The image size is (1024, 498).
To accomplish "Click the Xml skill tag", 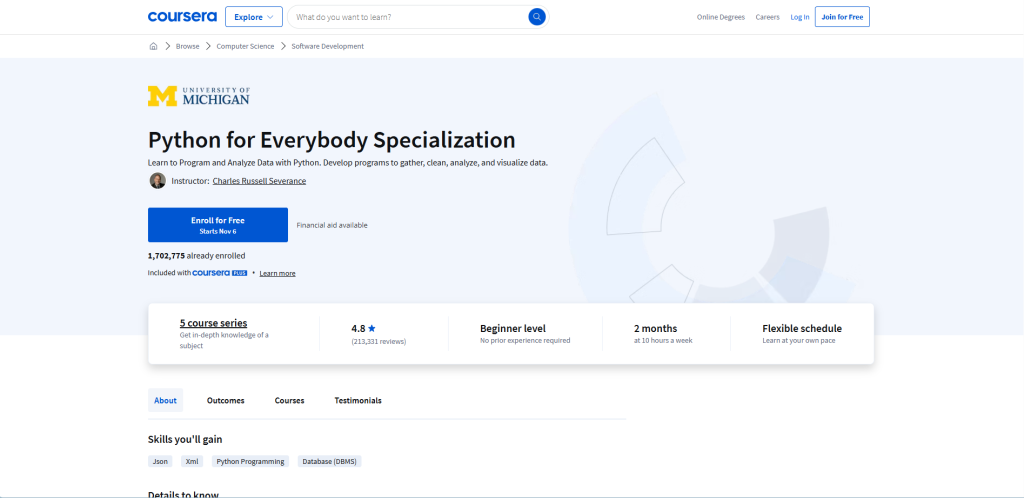I will [x=192, y=461].
